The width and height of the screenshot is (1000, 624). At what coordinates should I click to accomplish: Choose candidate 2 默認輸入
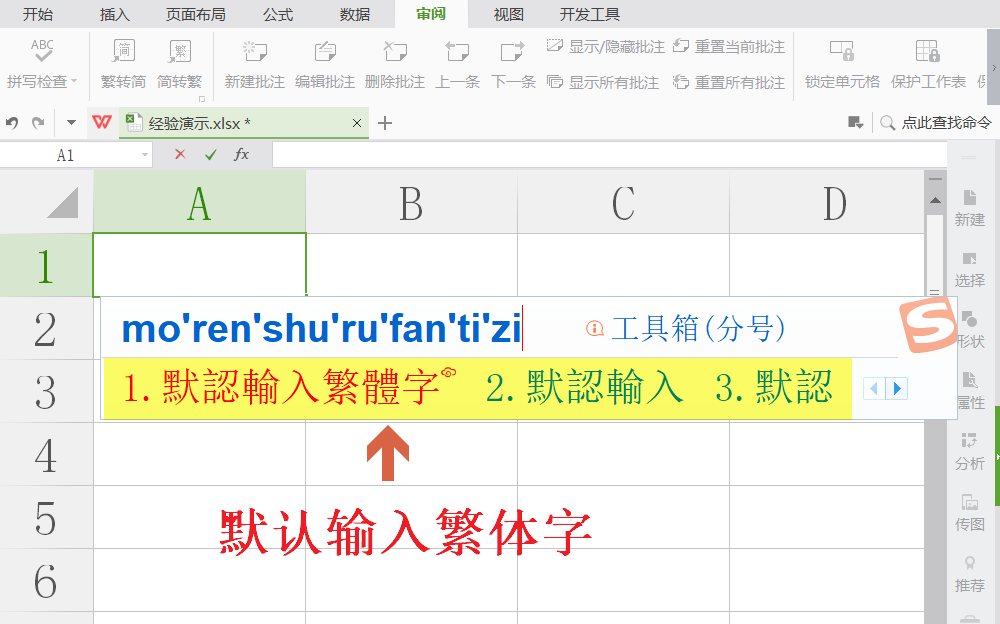[x=583, y=388]
